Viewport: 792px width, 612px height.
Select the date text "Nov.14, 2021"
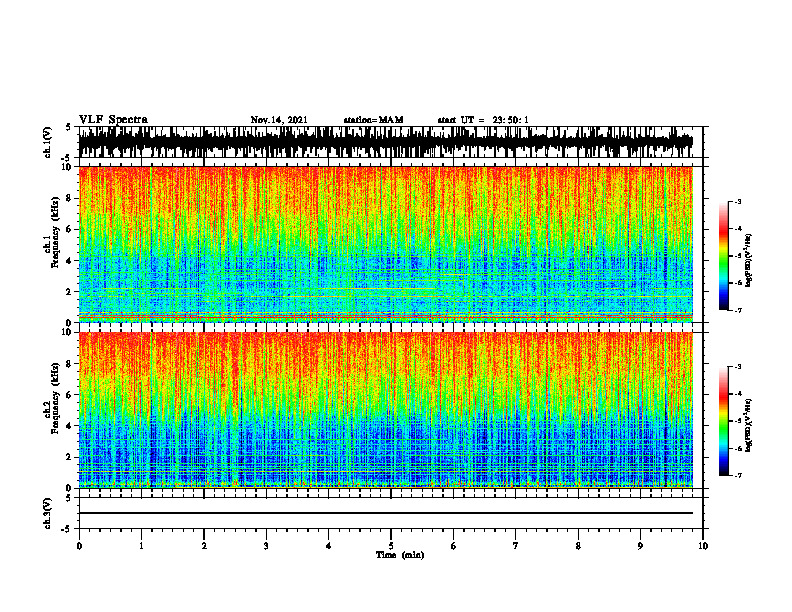point(279,120)
